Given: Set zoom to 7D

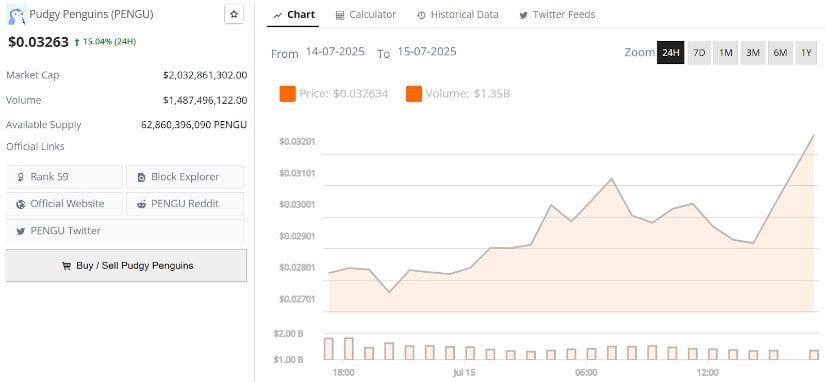Looking at the screenshot, I should tap(699, 53).
